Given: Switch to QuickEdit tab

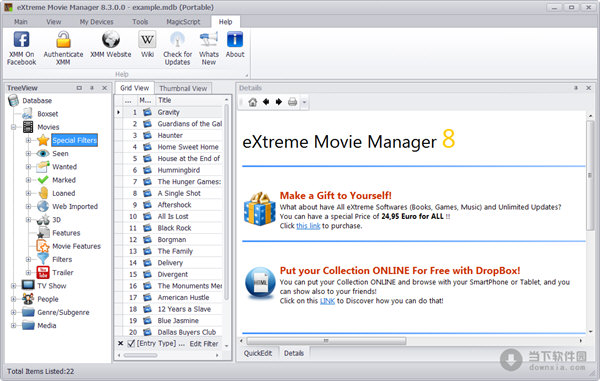Looking at the screenshot, I should tap(258, 353).
